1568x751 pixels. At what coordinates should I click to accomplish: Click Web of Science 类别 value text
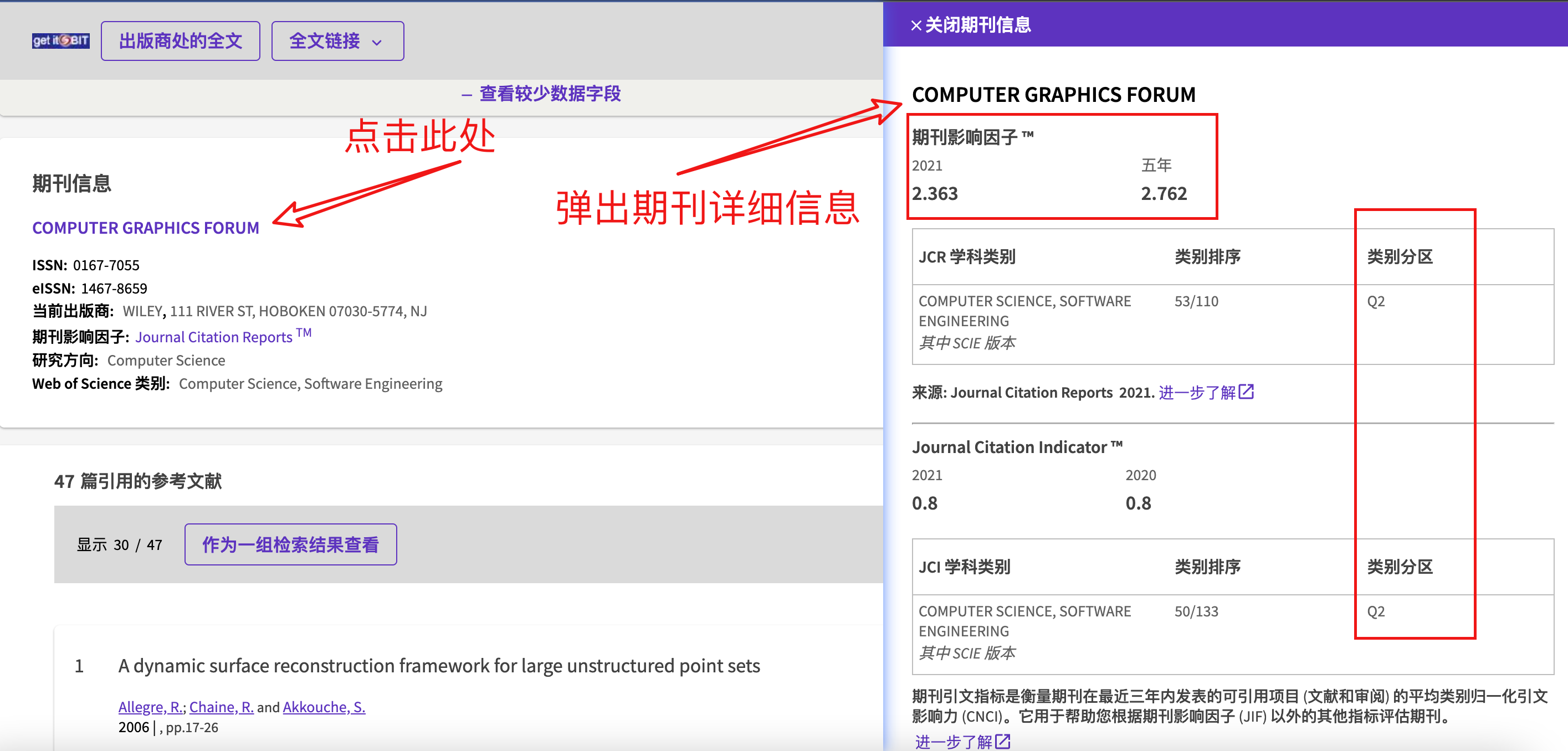click(x=310, y=383)
